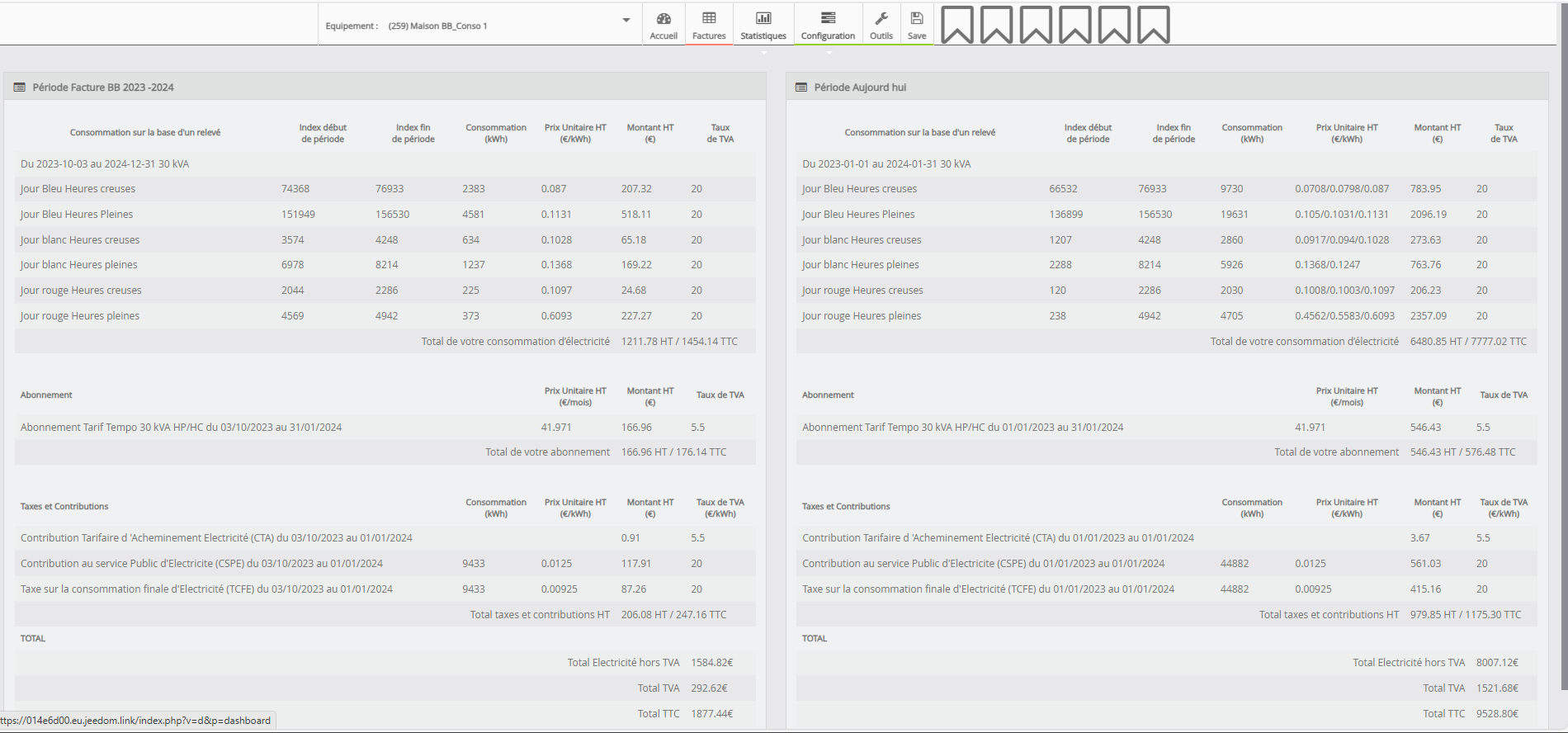Image resolution: width=1568 pixels, height=733 pixels.
Task: Click the list icon beside Période Aujourd hui
Action: [x=801, y=87]
